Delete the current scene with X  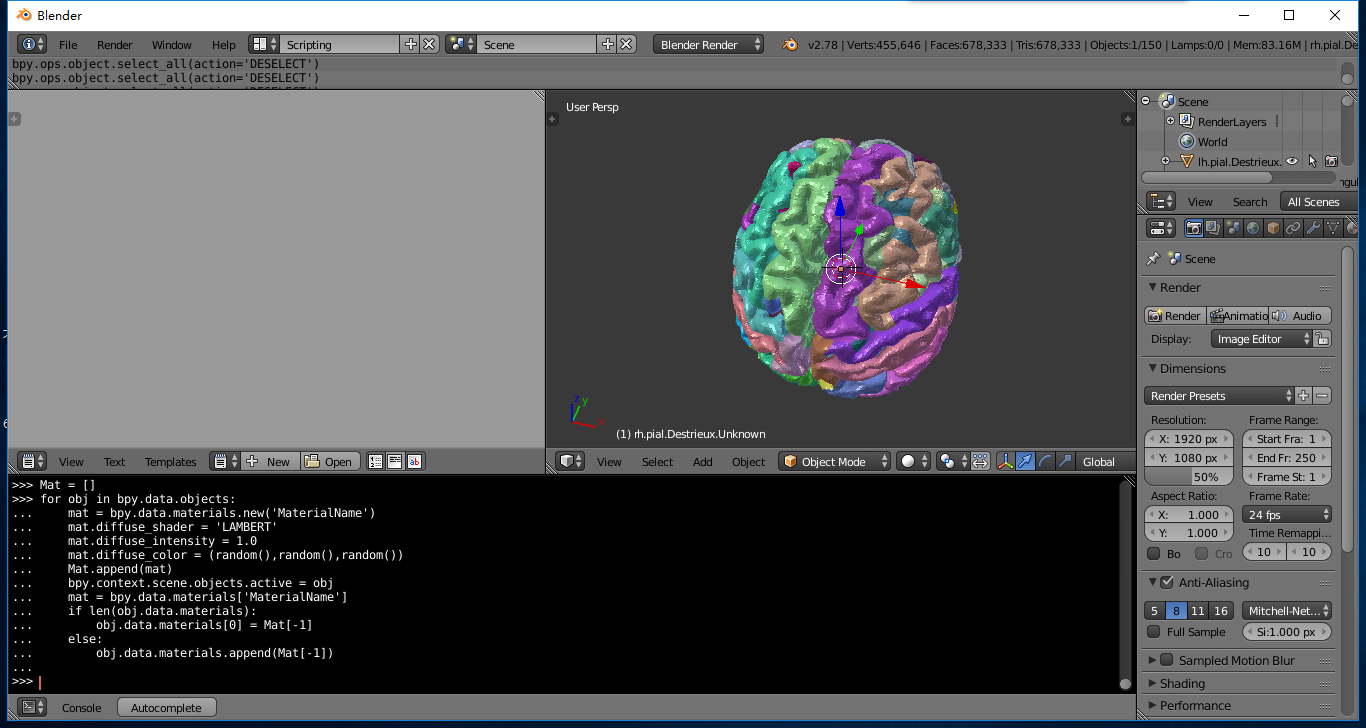point(626,44)
